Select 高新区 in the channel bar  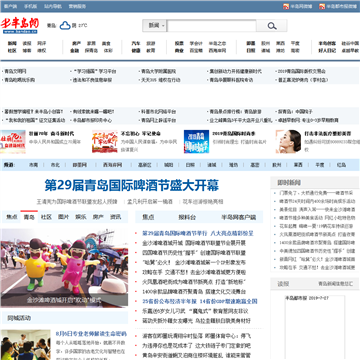(x=145, y=165)
